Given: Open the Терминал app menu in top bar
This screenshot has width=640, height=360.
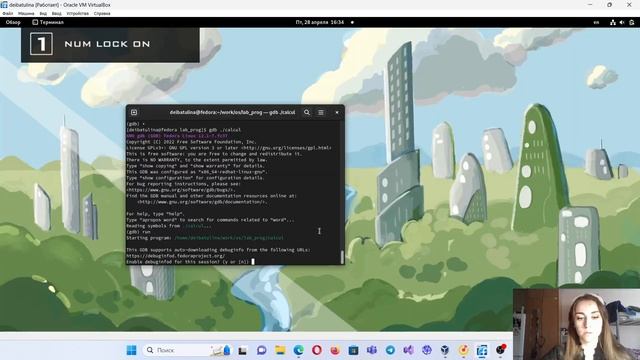Looking at the screenshot, I should pyautogui.click(x=48, y=22).
